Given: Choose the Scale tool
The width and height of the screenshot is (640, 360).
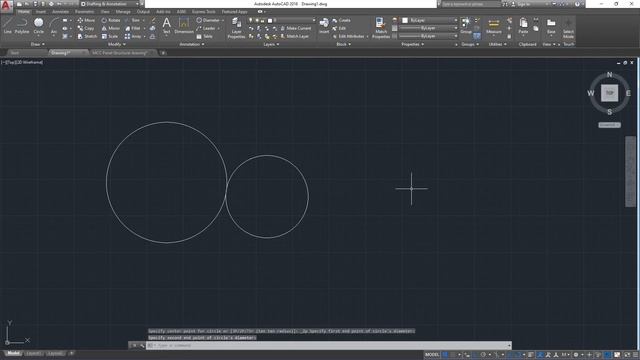Looking at the screenshot, I should [x=109, y=36].
